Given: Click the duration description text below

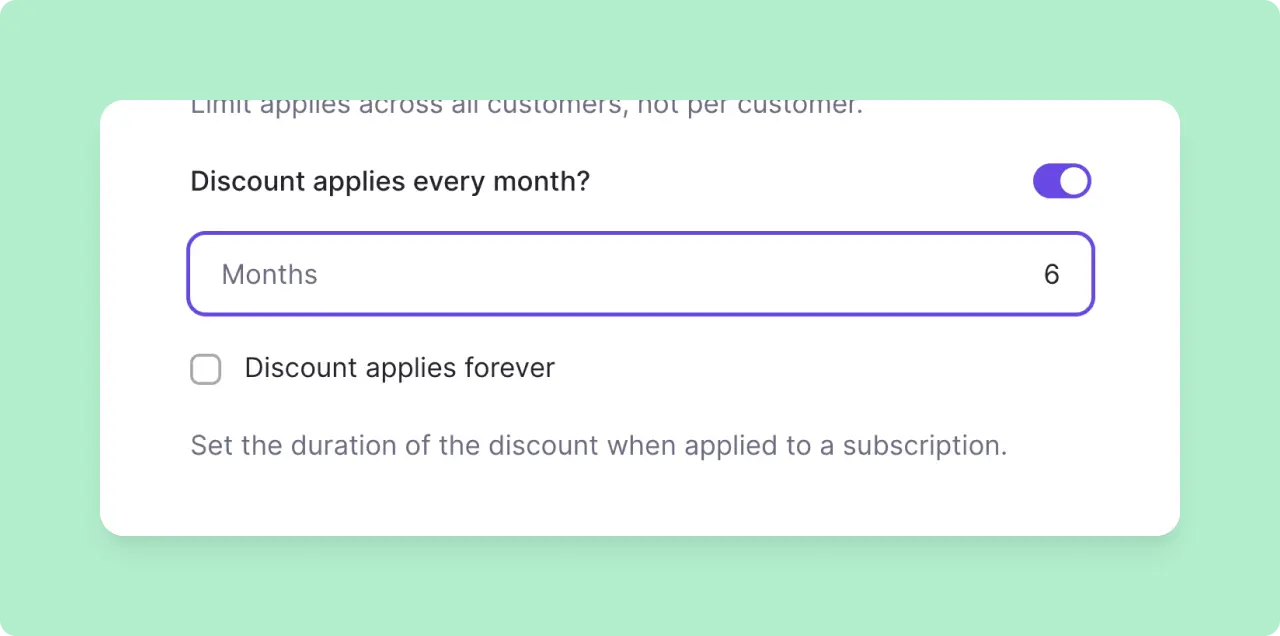Looking at the screenshot, I should pyautogui.click(x=598, y=445).
